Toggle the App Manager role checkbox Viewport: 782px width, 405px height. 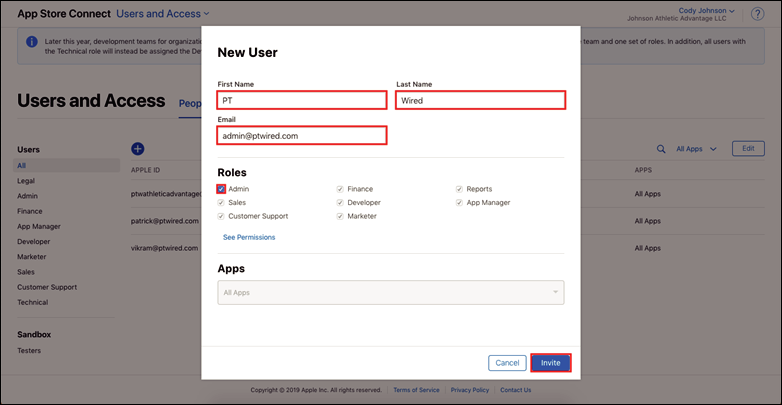click(459, 202)
